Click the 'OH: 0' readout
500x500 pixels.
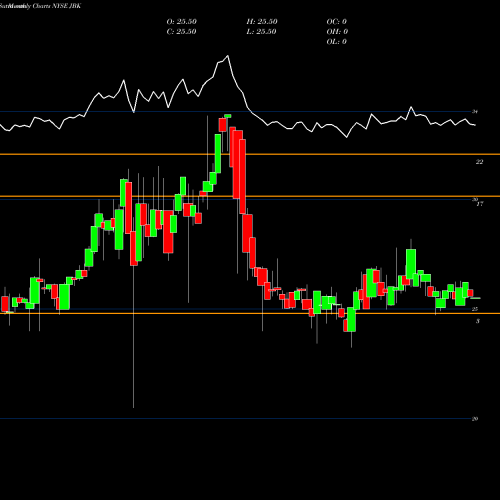point(337,32)
